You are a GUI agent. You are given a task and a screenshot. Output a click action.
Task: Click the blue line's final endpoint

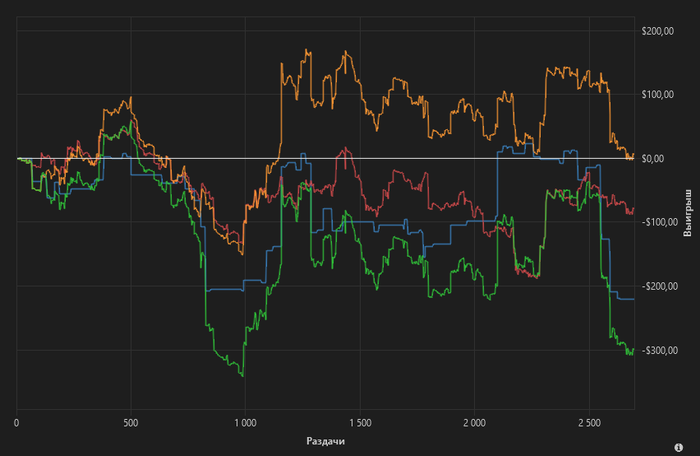[x=633, y=299]
